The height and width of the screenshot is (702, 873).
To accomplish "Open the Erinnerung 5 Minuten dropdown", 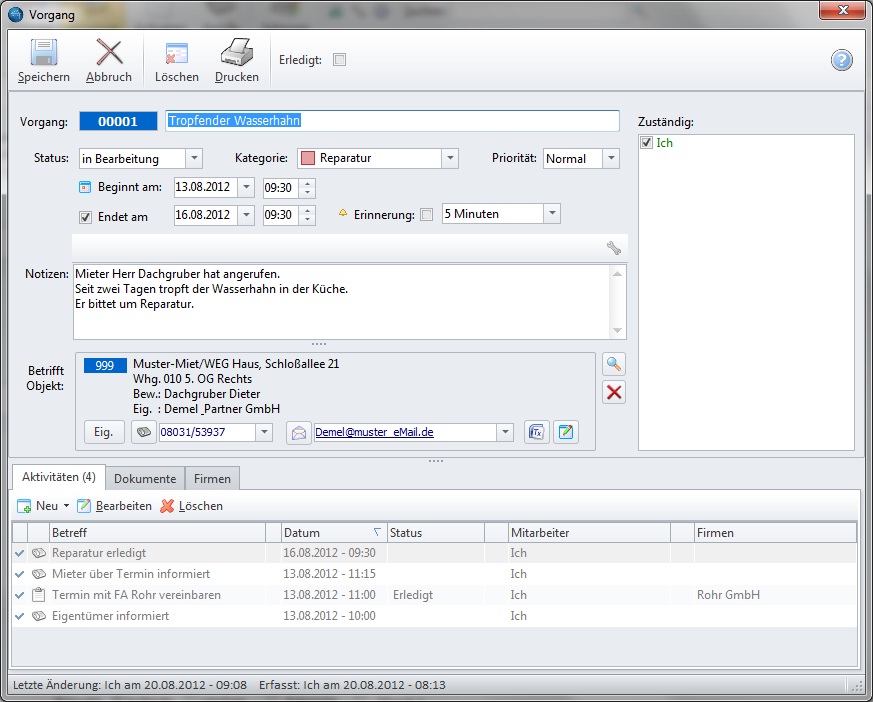I will click(552, 213).
